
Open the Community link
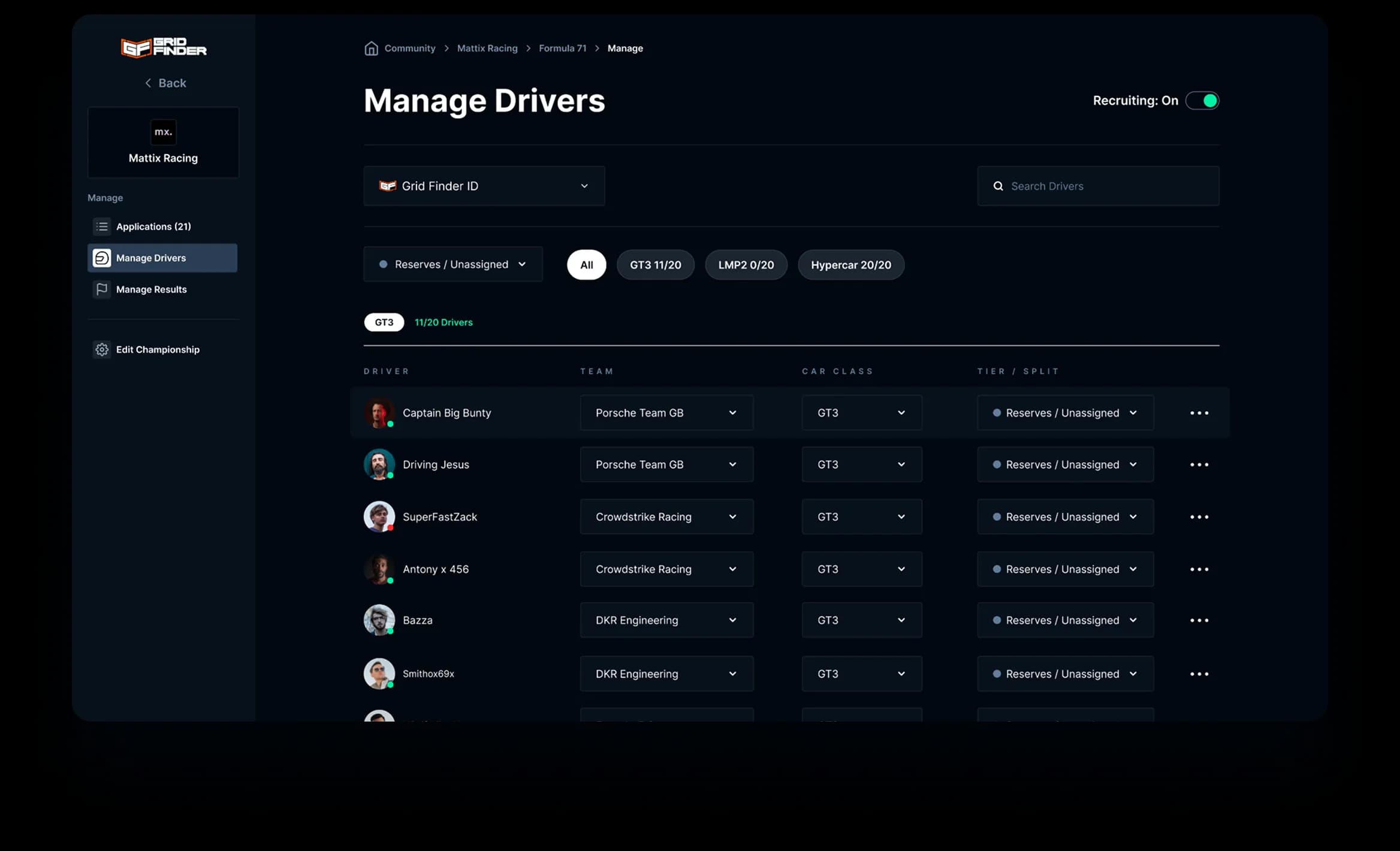click(x=409, y=48)
